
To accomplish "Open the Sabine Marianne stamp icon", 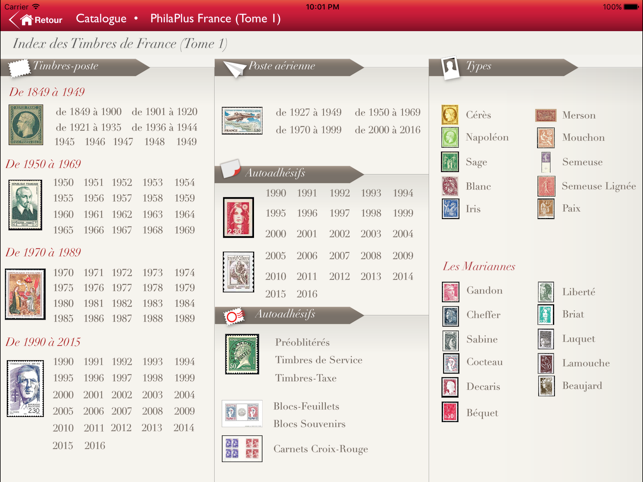I will tap(450, 340).
